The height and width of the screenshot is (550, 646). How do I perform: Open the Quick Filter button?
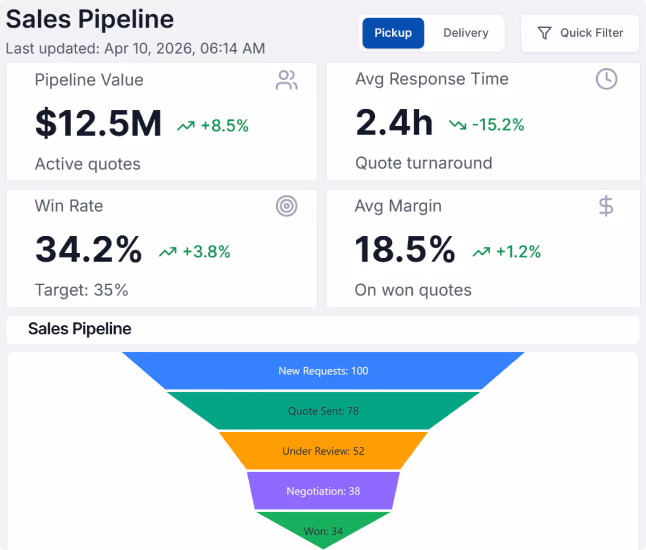pos(580,33)
